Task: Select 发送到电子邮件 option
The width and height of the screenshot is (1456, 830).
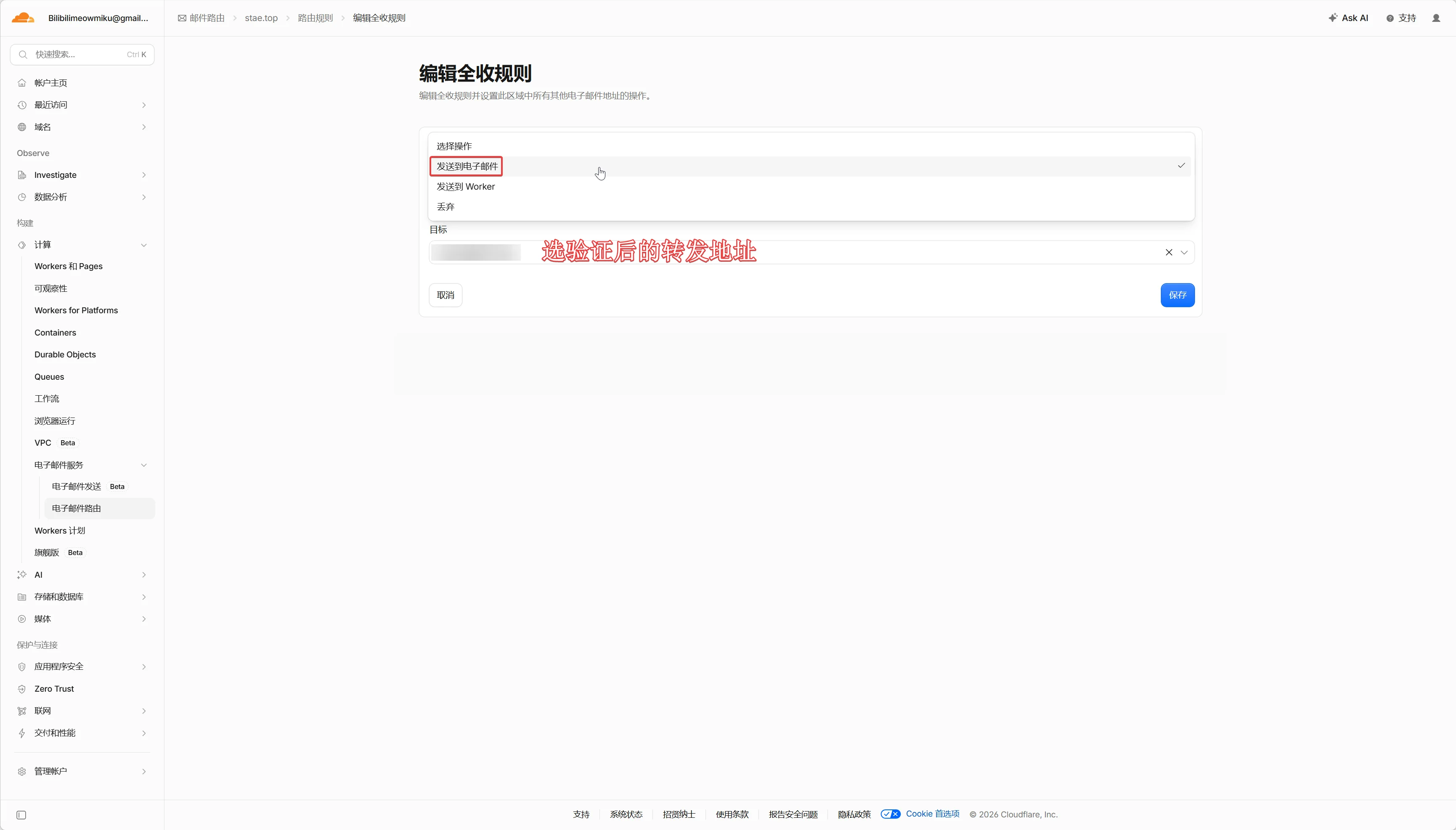Action: [x=811, y=167]
